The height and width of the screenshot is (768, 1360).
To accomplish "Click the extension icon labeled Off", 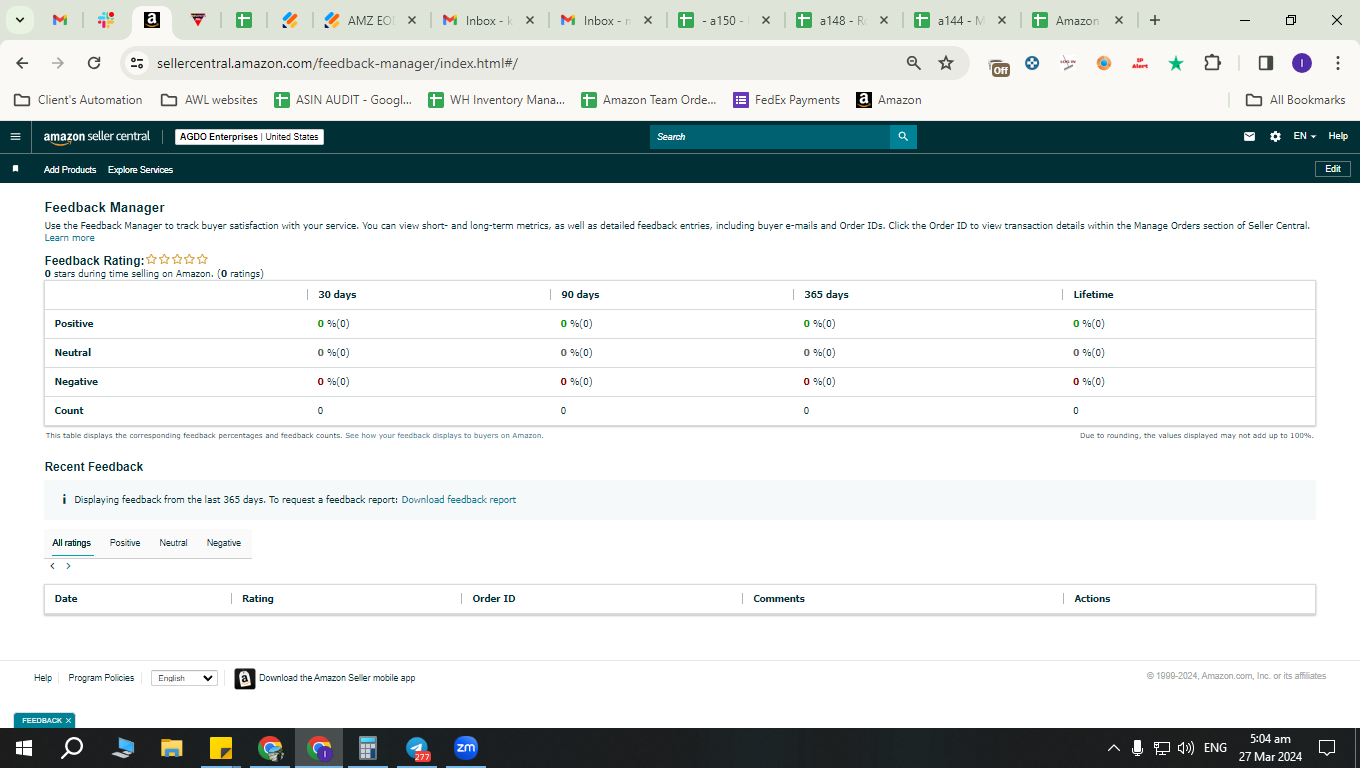I will 998,65.
